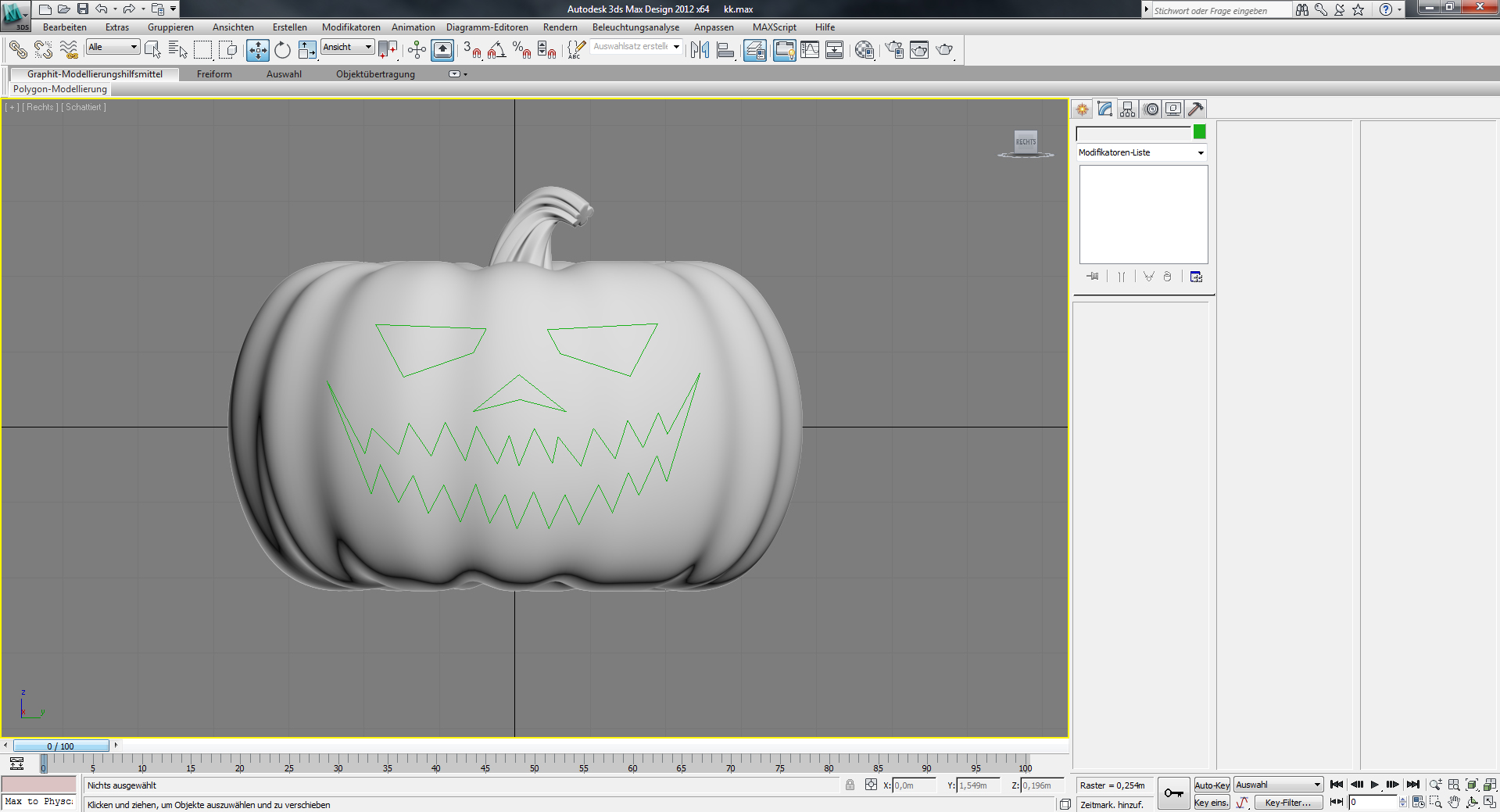The height and width of the screenshot is (812, 1500).
Task: Activate the Select Object tool
Action: (153, 50)
